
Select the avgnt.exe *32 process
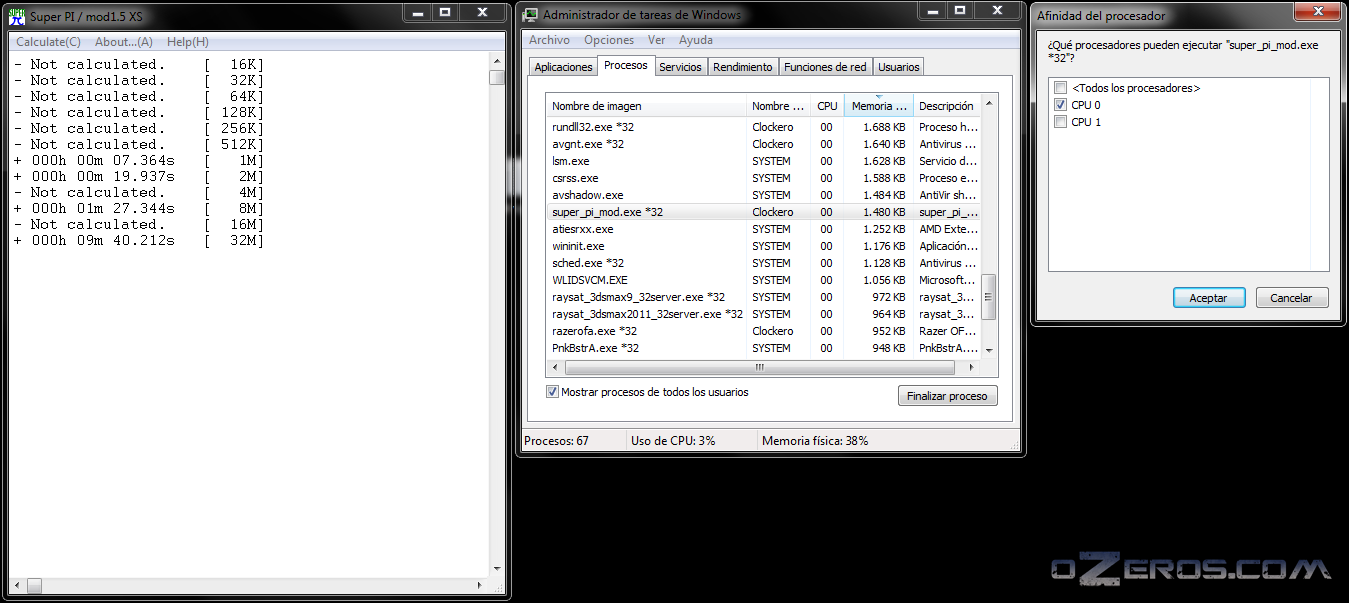(x=764, y=144)
